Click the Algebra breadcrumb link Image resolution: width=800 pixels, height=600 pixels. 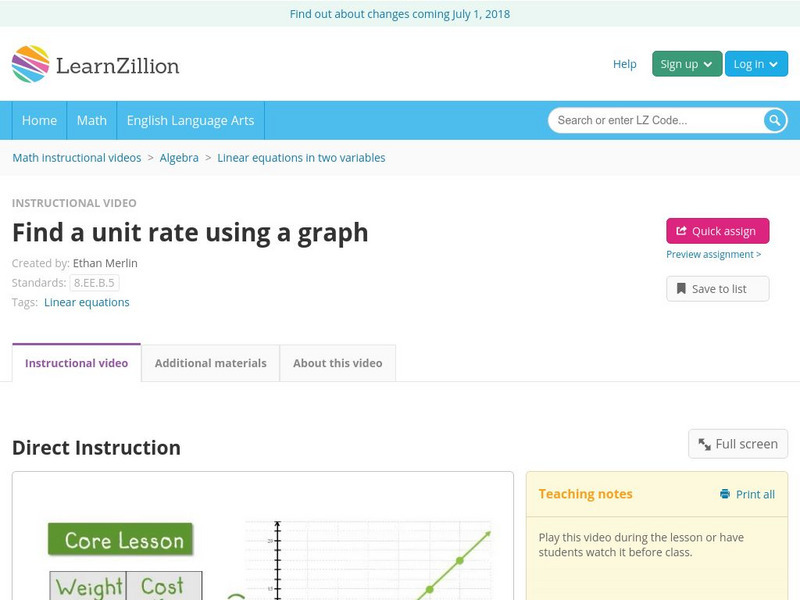(179, 158)
